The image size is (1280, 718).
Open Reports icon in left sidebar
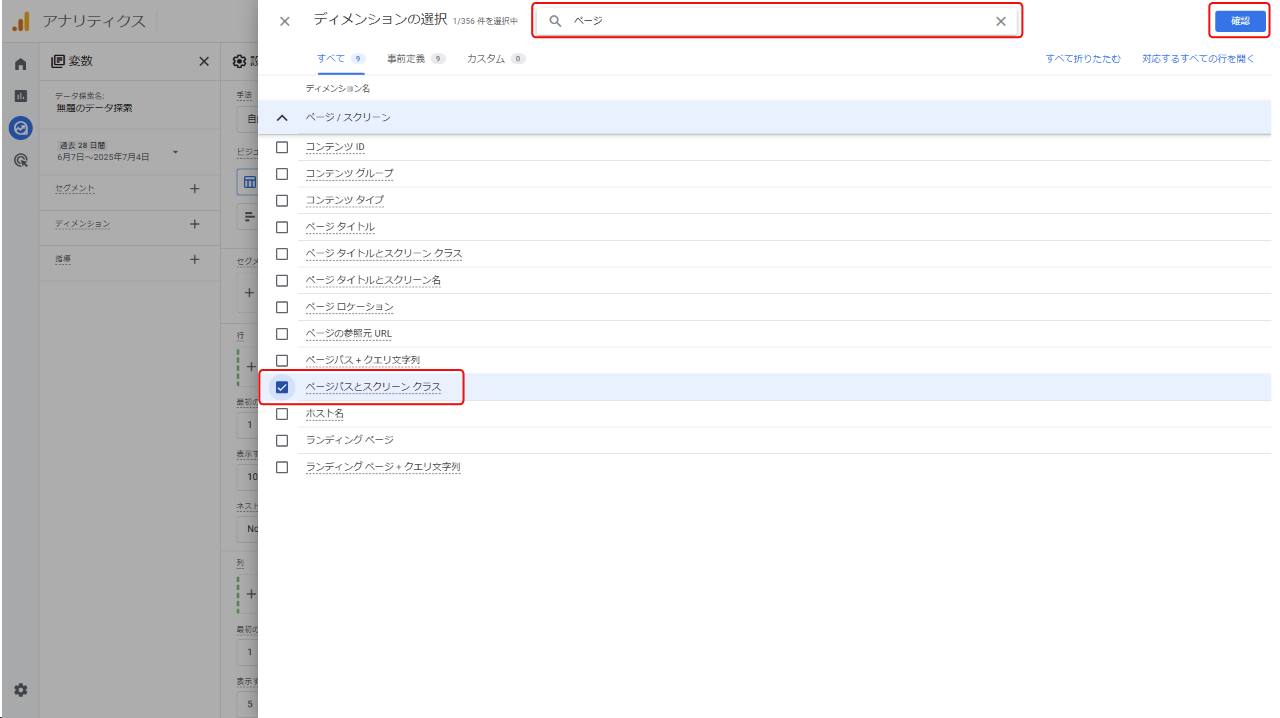coord(20,96)
